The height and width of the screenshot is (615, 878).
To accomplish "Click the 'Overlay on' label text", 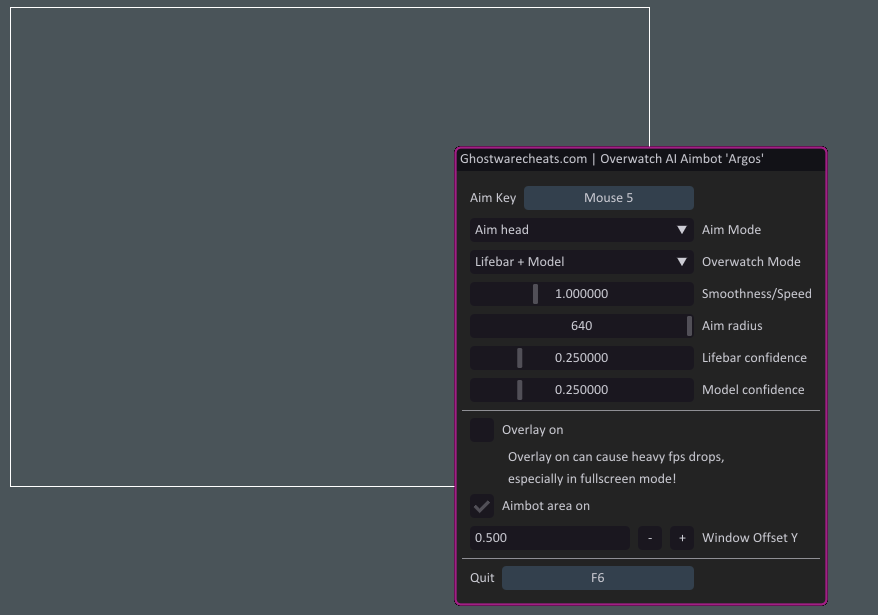I will (x=533, y=430).
